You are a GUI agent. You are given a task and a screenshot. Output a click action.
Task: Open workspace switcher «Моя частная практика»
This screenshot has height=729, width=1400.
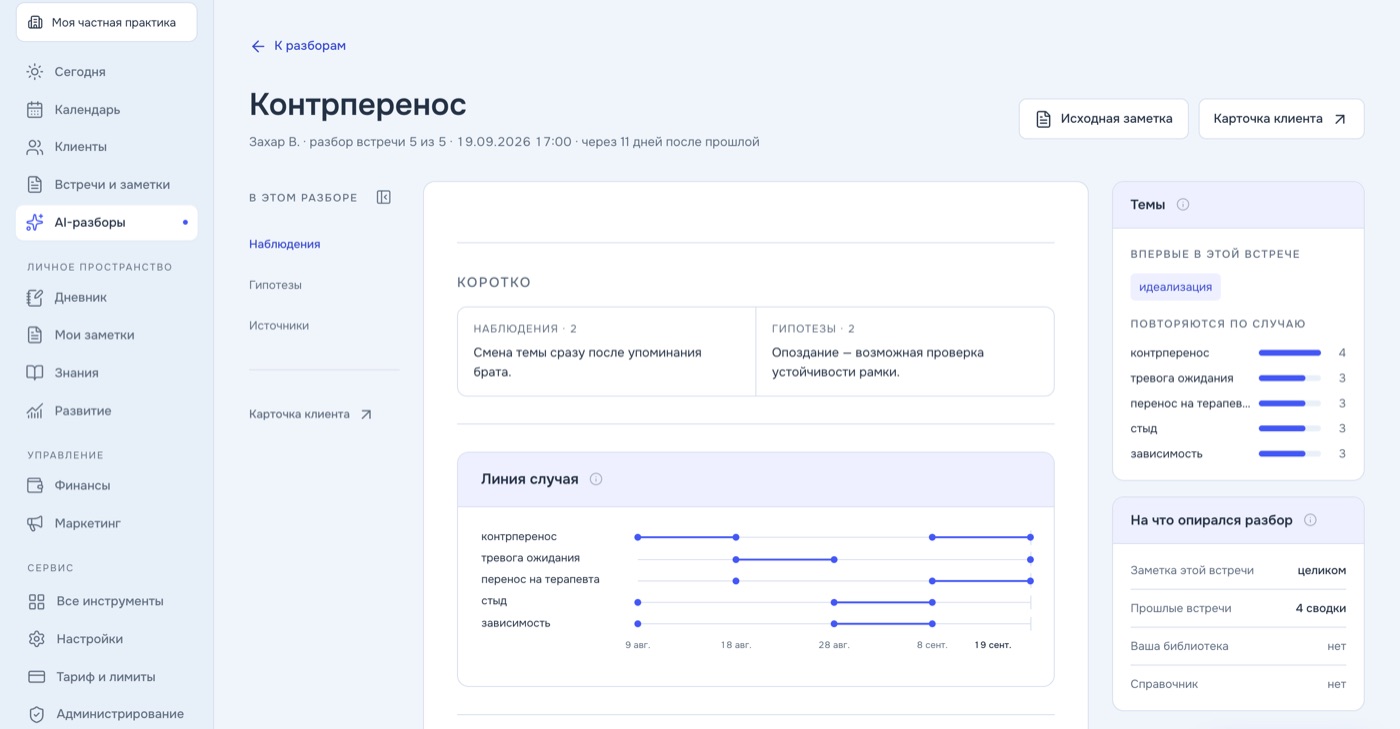[x=106, y=22]
